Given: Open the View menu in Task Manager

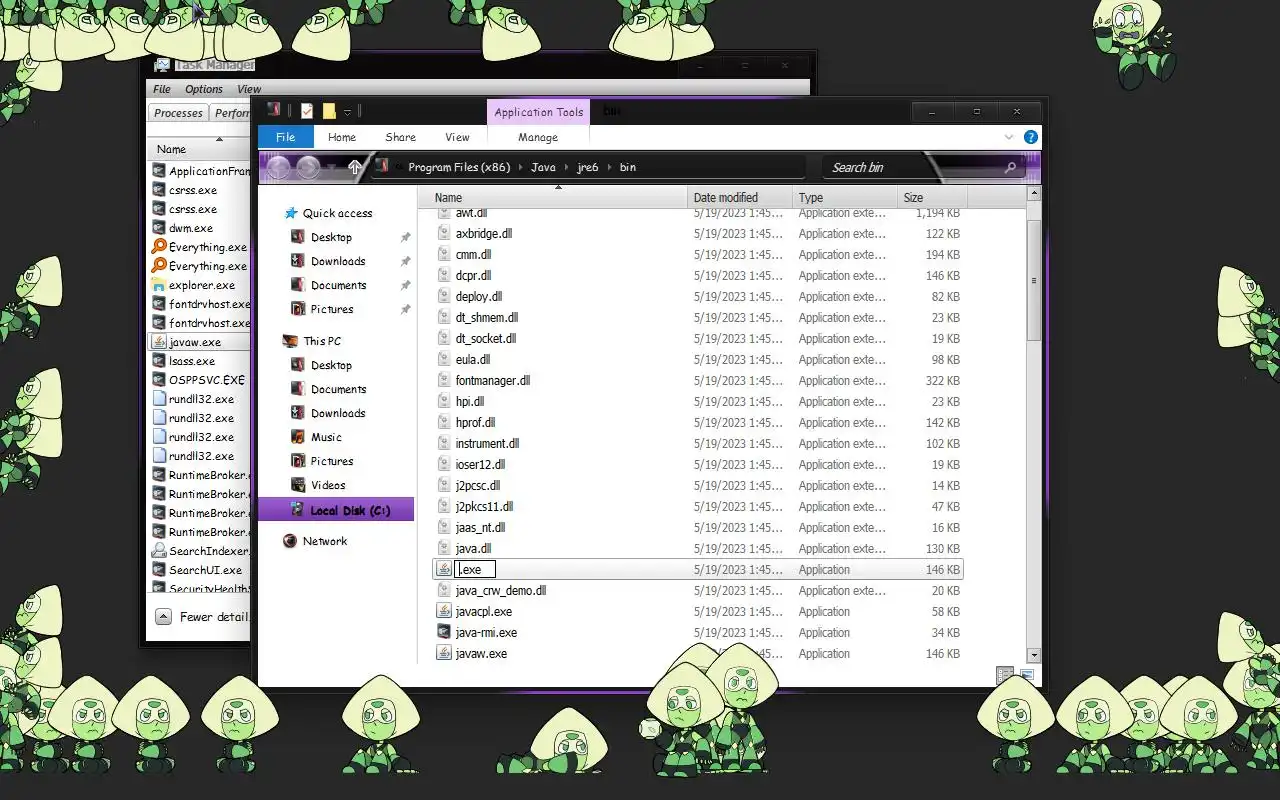Looking at the screenshot, I should pyautogui.click(x=249, y=89).
